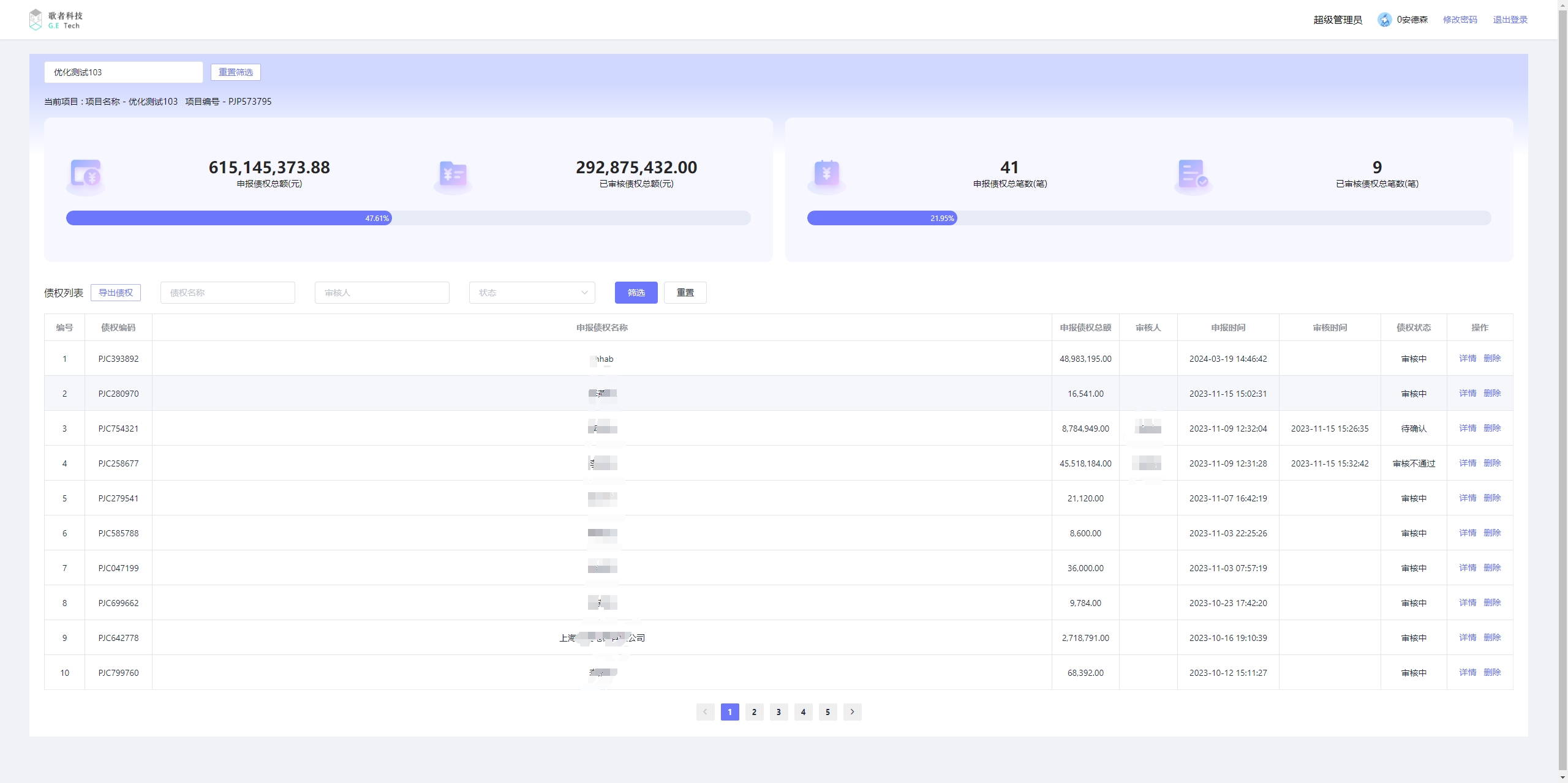
Task: Click the 退出登录 link
Action: click(x=1510, y=20)
